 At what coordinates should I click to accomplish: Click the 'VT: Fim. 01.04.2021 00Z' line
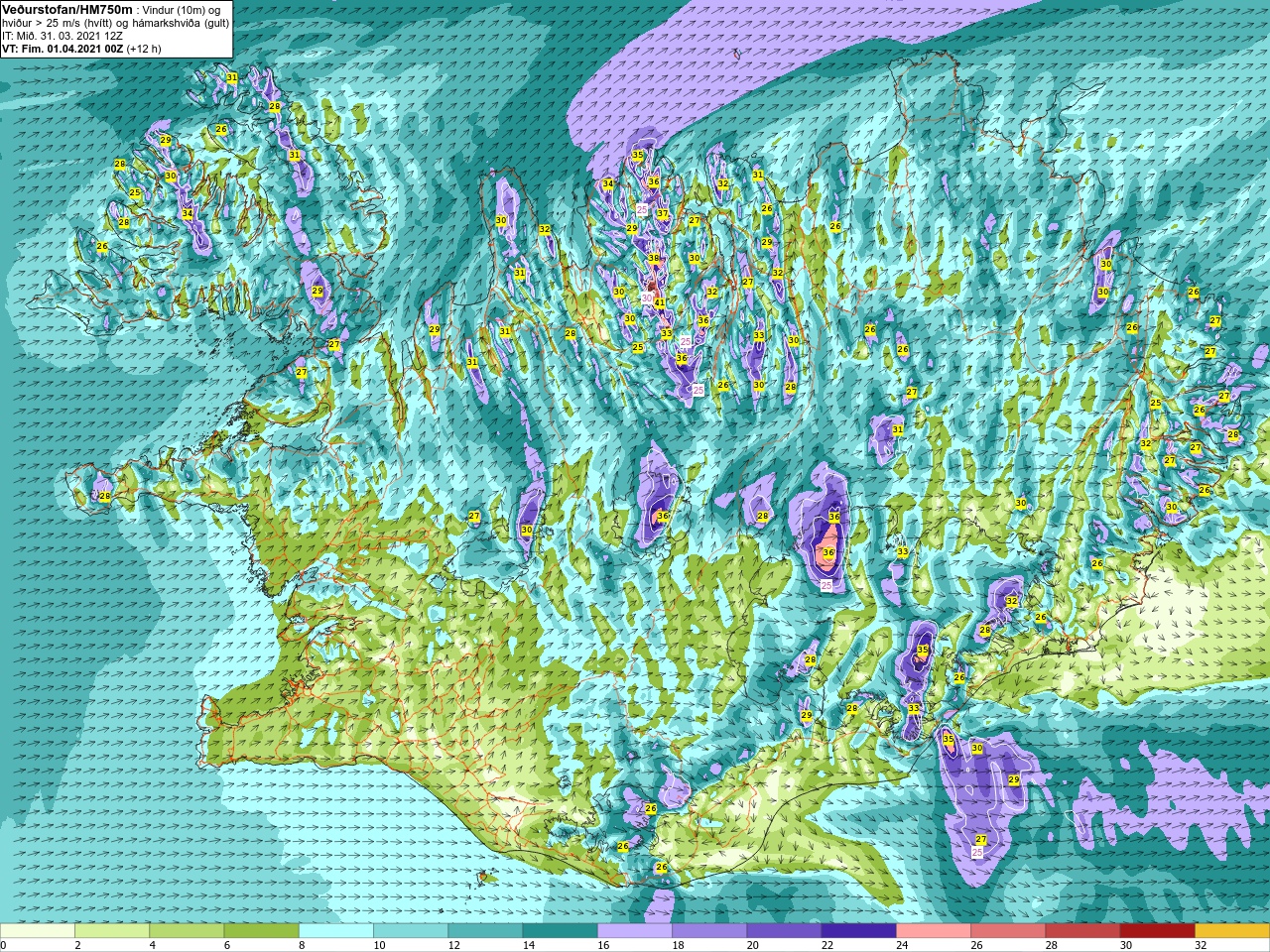(63, 49)
